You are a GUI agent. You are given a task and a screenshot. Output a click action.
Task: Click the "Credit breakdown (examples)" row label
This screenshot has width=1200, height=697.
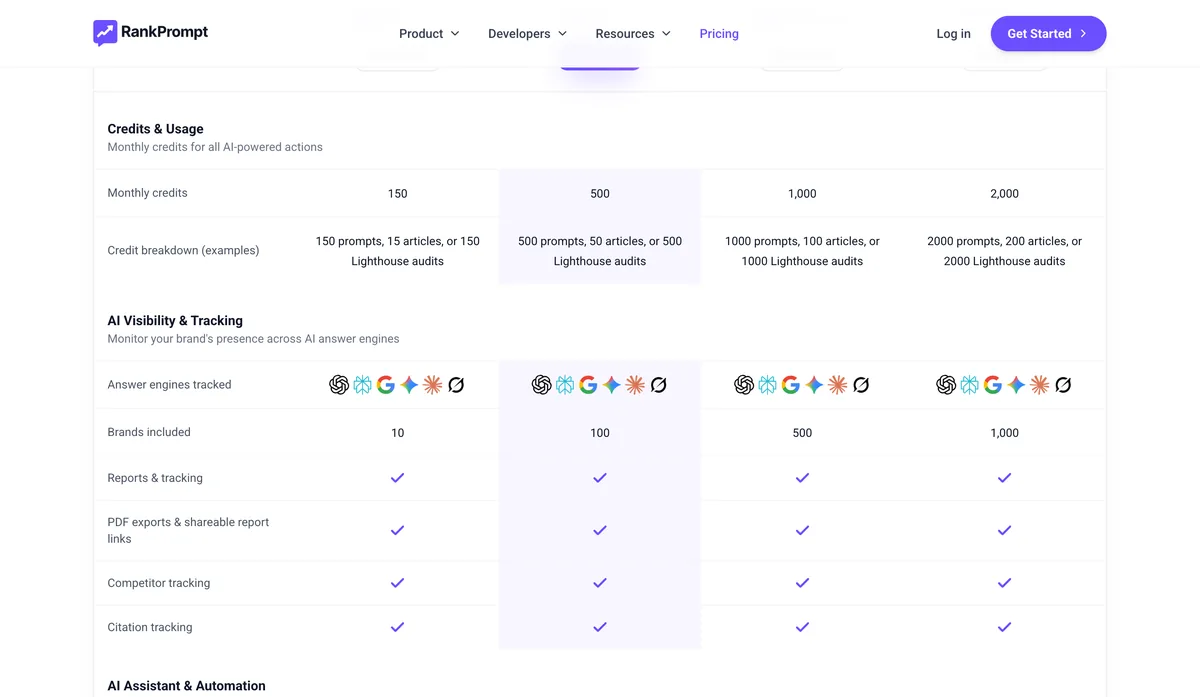coord(183,251)
